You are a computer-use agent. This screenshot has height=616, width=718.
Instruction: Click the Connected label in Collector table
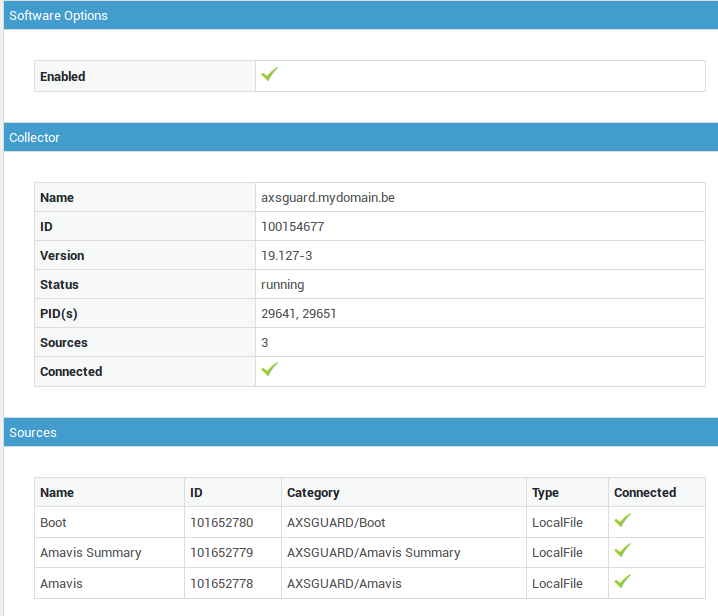coord(71,371)
